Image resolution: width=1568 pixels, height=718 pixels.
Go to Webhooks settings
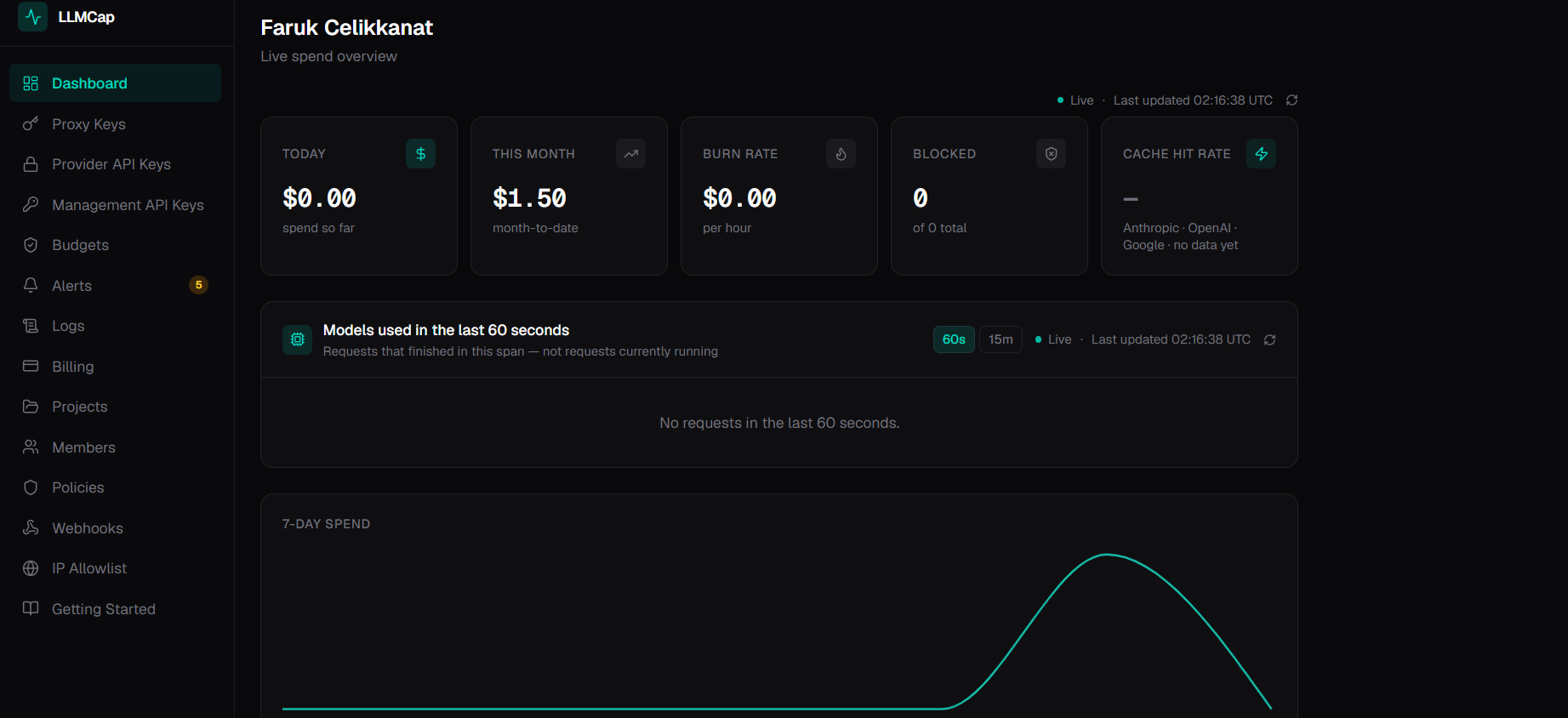coord(115,528)
